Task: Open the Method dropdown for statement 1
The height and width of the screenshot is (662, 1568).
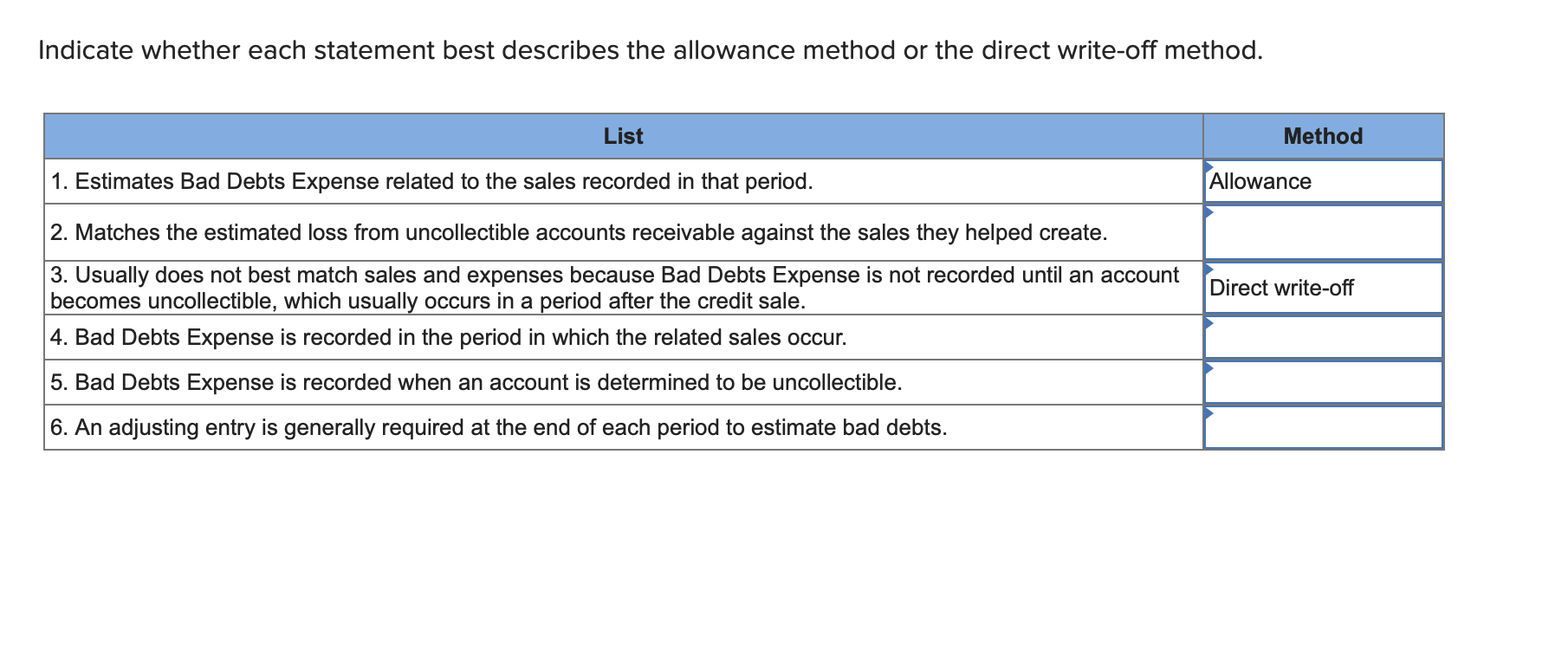Action: tap(1321, 182)
